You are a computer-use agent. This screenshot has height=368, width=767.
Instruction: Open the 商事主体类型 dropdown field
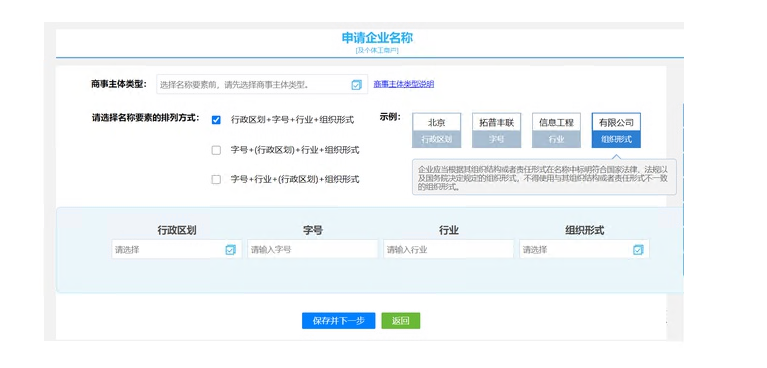(262, 85)
